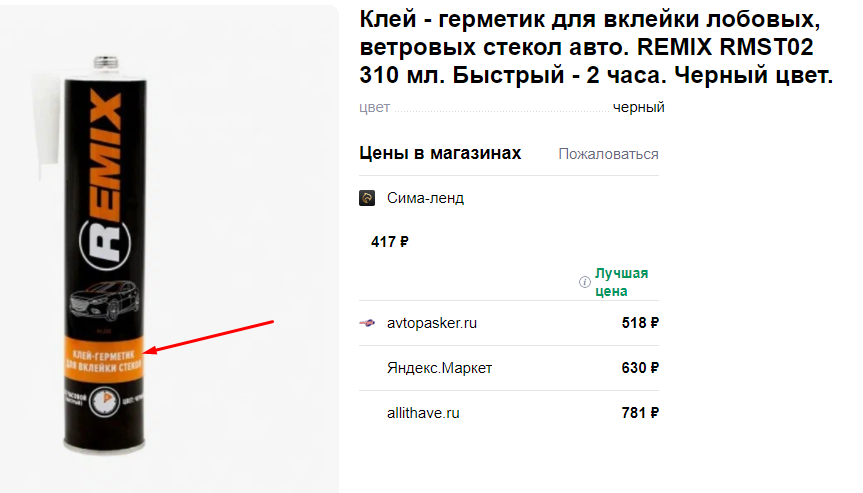Click the 417 ₽ price
863x493 pixels.
390,241
